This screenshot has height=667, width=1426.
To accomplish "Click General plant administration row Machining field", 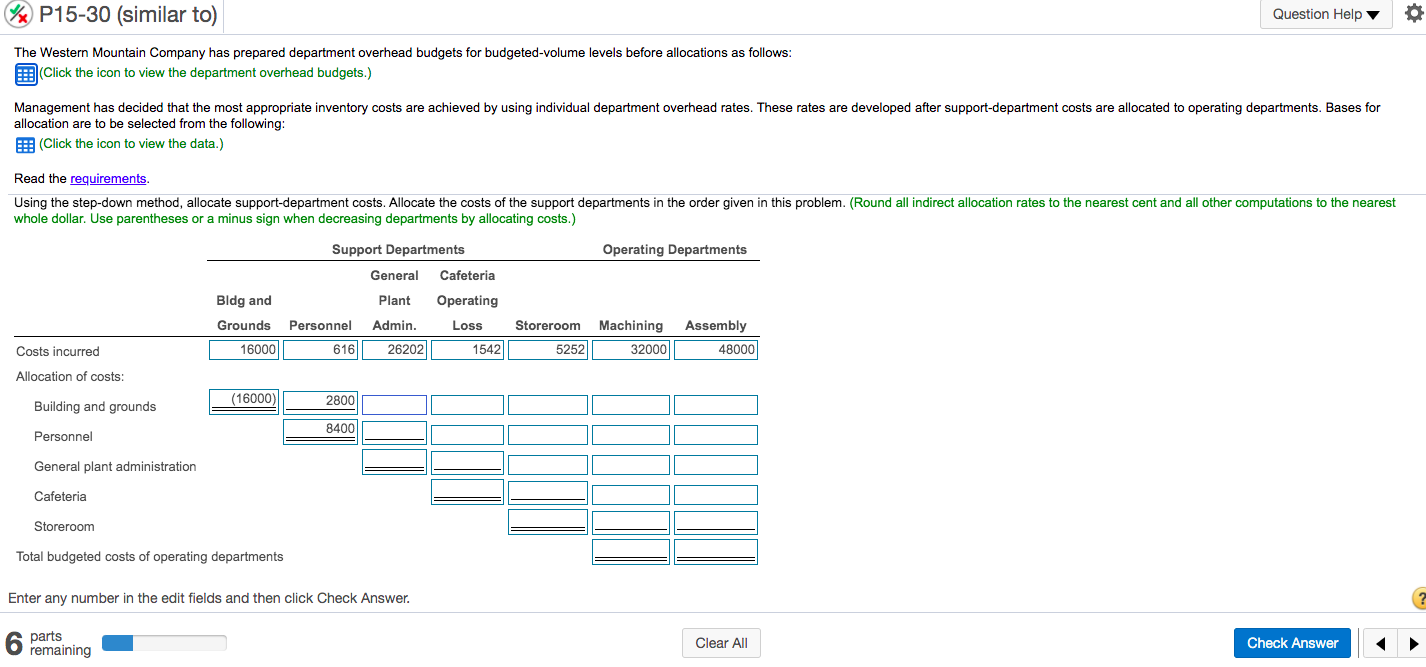I will [631, 465].
